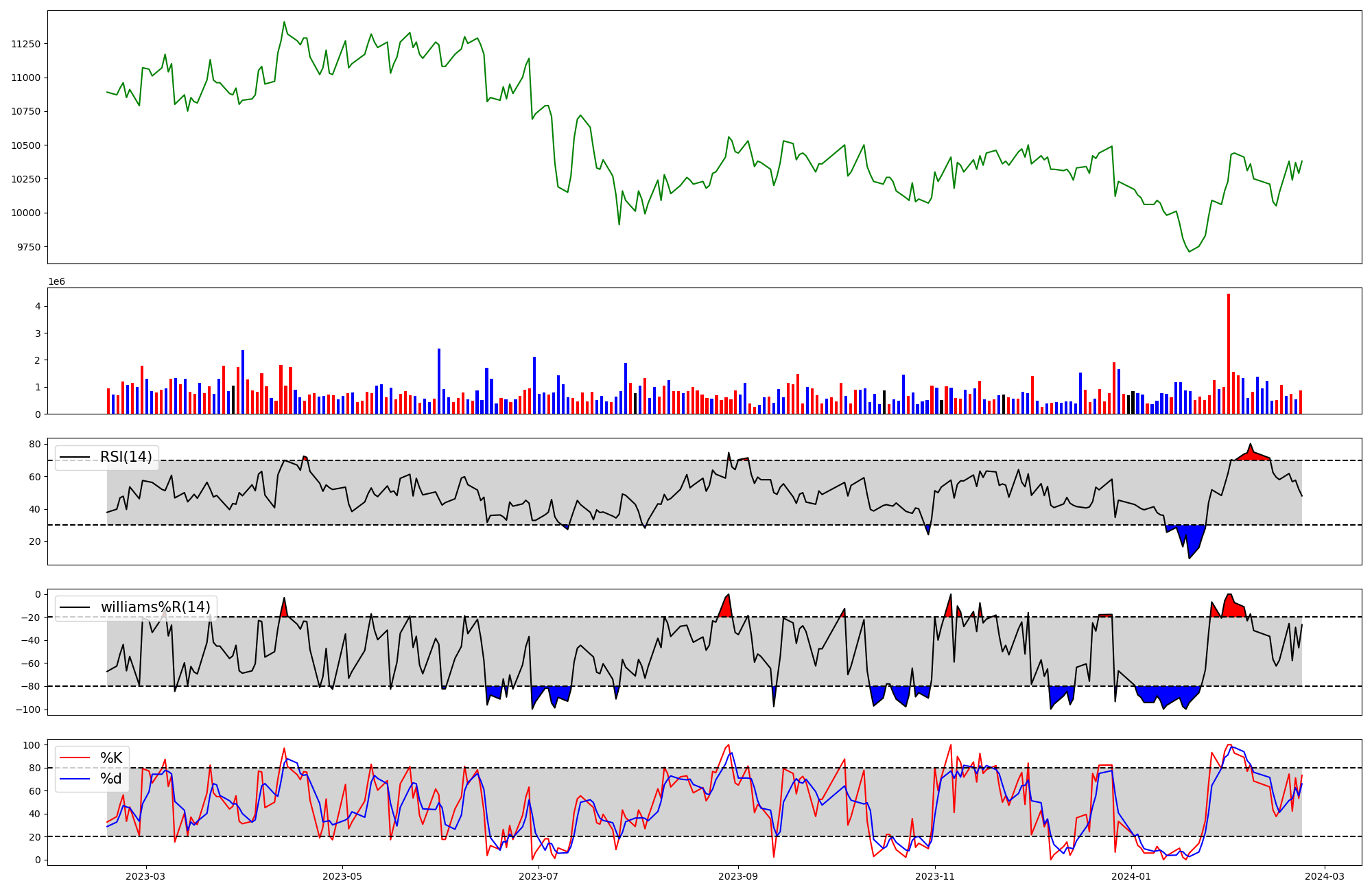Viewport: 1372px width, 892px height.
Task: Click the 11250 price axis tick label
Action: tap(26, 44)
